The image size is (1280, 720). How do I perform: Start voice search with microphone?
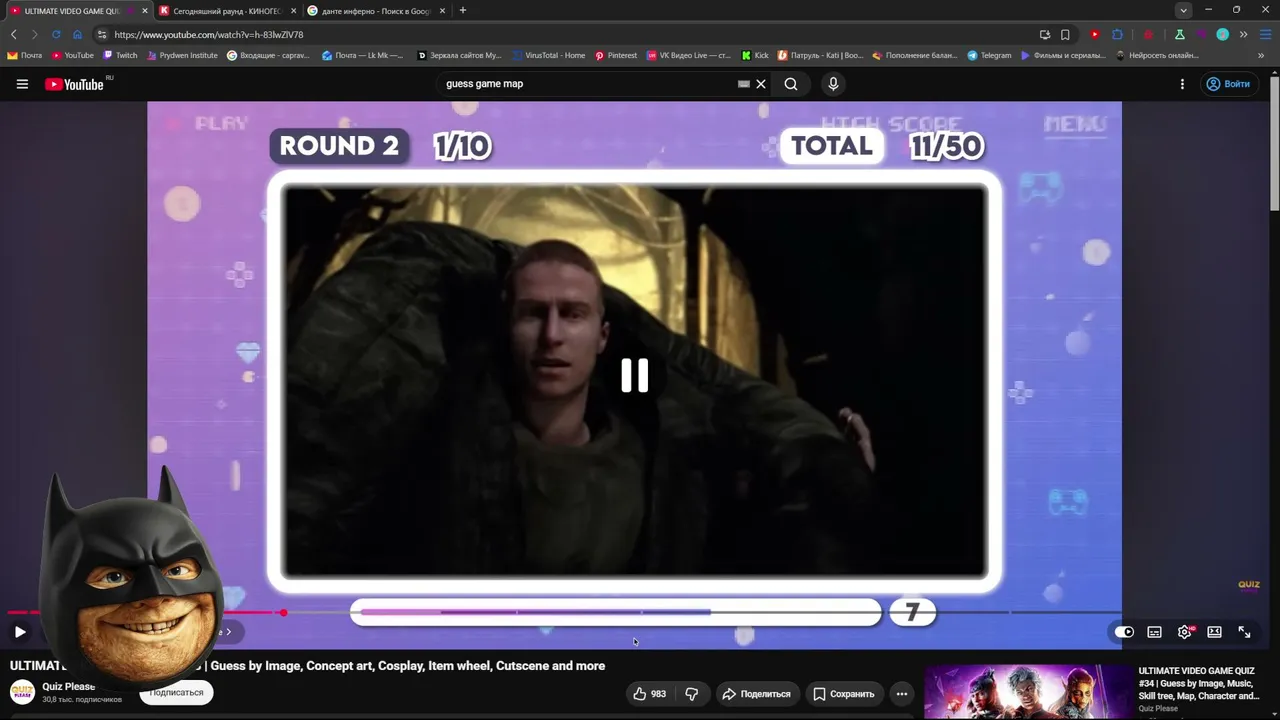pyautogui.click(x=833, y=84)
